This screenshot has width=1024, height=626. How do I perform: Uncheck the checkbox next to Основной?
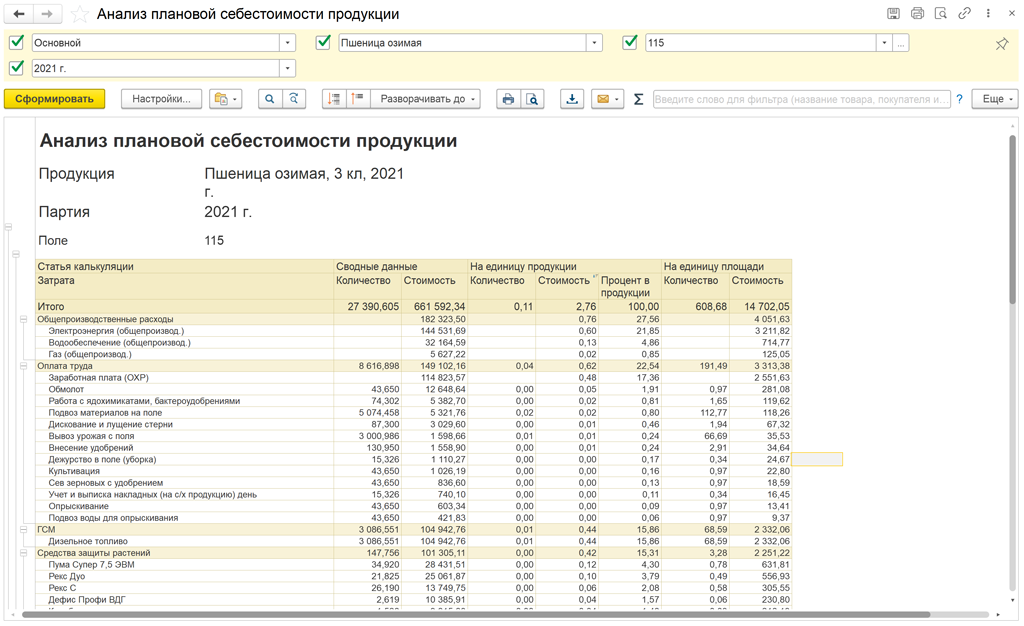click(16, 43)
